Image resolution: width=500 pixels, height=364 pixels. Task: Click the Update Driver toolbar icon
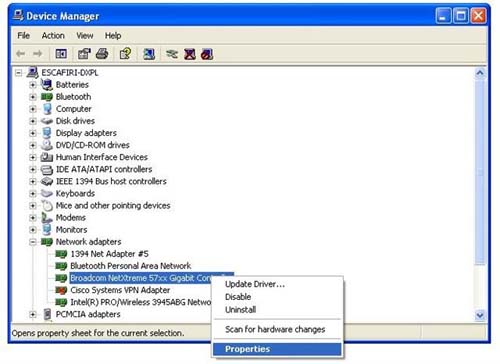coord(172,54)
